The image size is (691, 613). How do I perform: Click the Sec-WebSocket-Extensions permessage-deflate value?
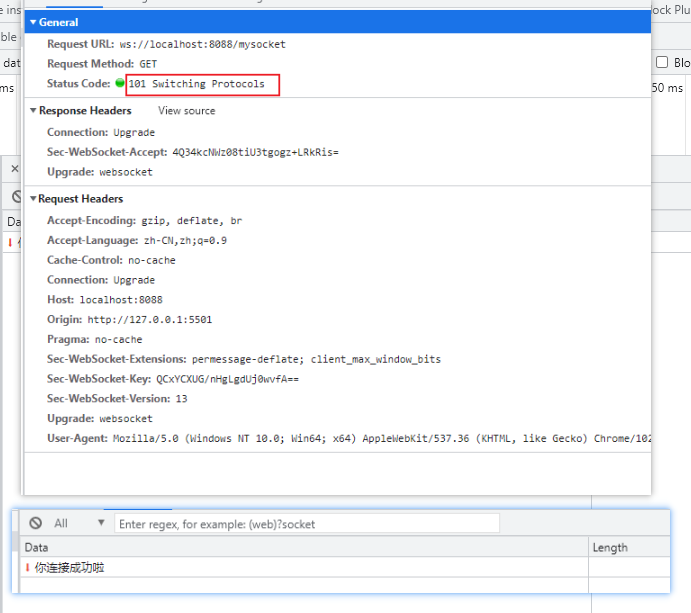click(316, 360)
